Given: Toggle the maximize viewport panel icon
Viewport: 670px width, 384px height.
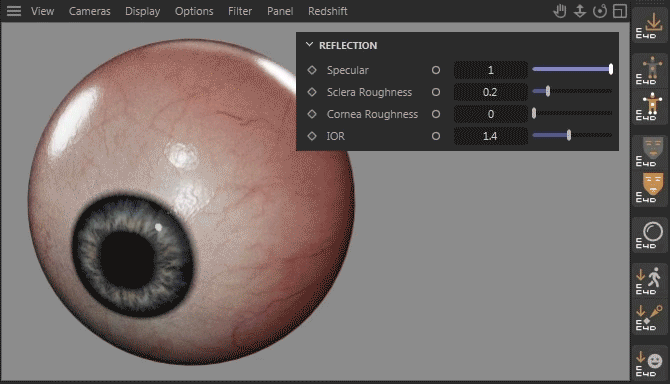Looking at the screenshot, I should [620, 11].
